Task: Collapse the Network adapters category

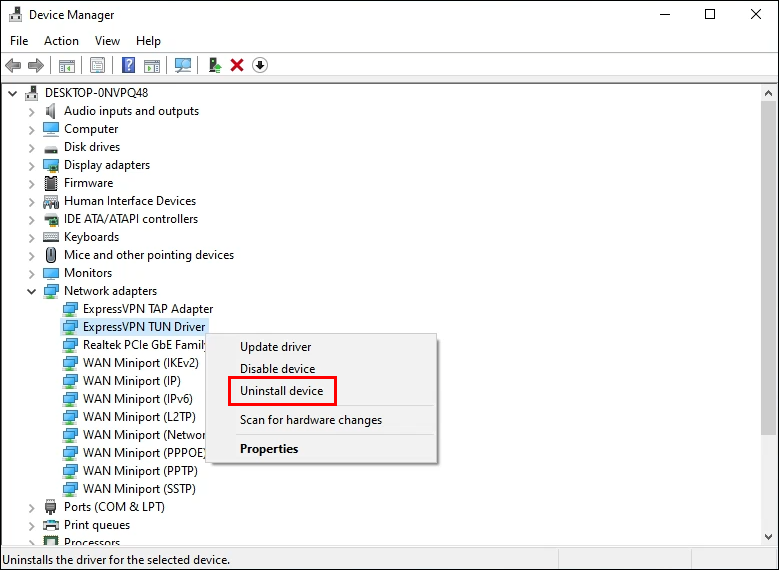Action: click(32, 291)
